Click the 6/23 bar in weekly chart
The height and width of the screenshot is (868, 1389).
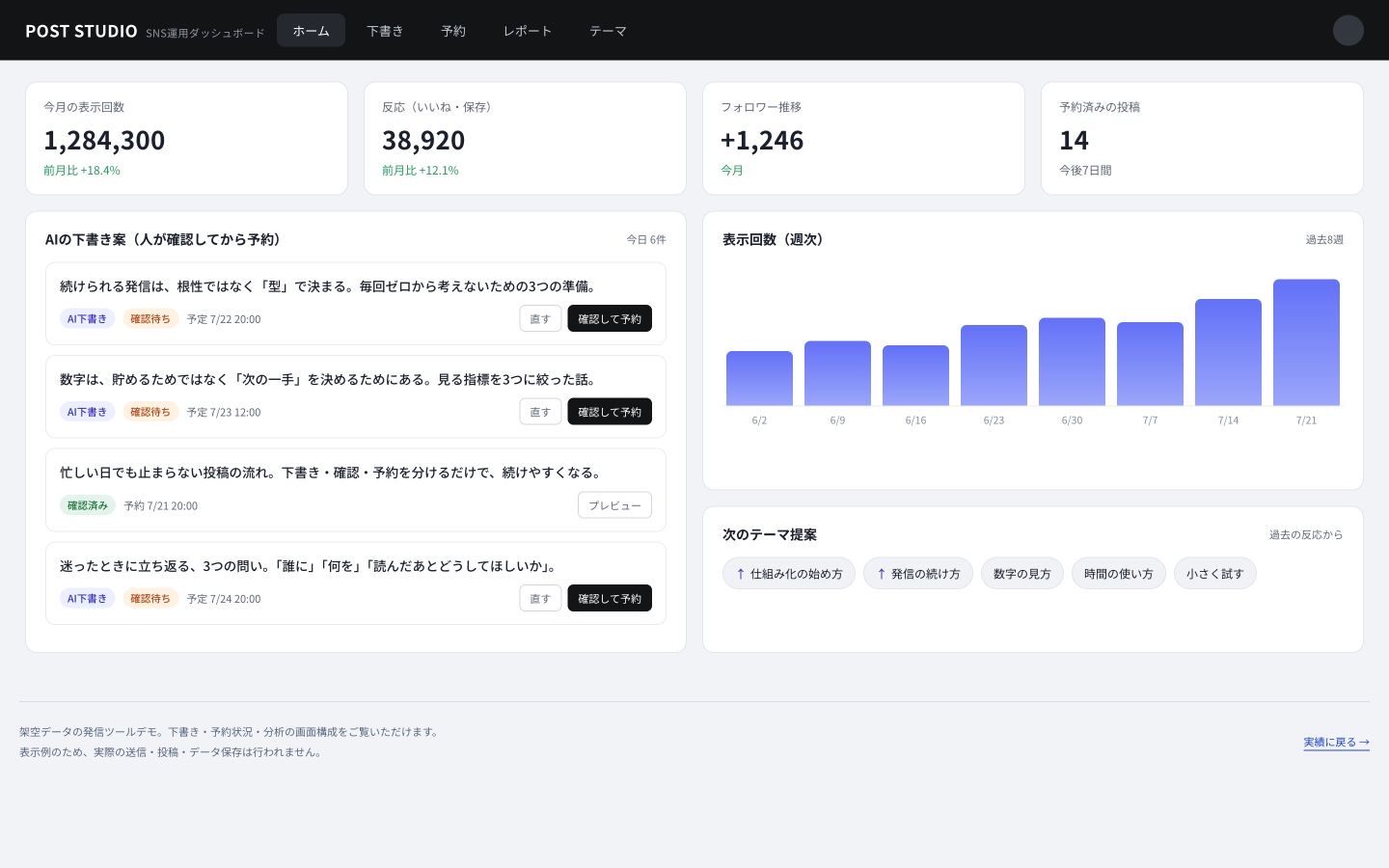click(994, 366)
